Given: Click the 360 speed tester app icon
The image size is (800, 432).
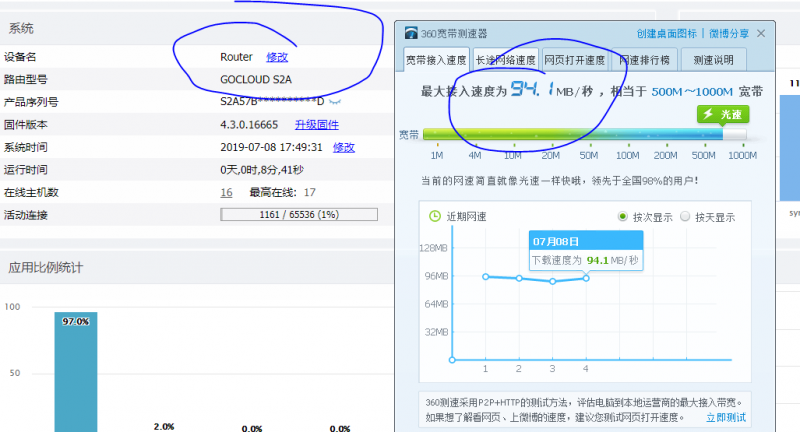Looking at the screenshot, I should point(411,33).
